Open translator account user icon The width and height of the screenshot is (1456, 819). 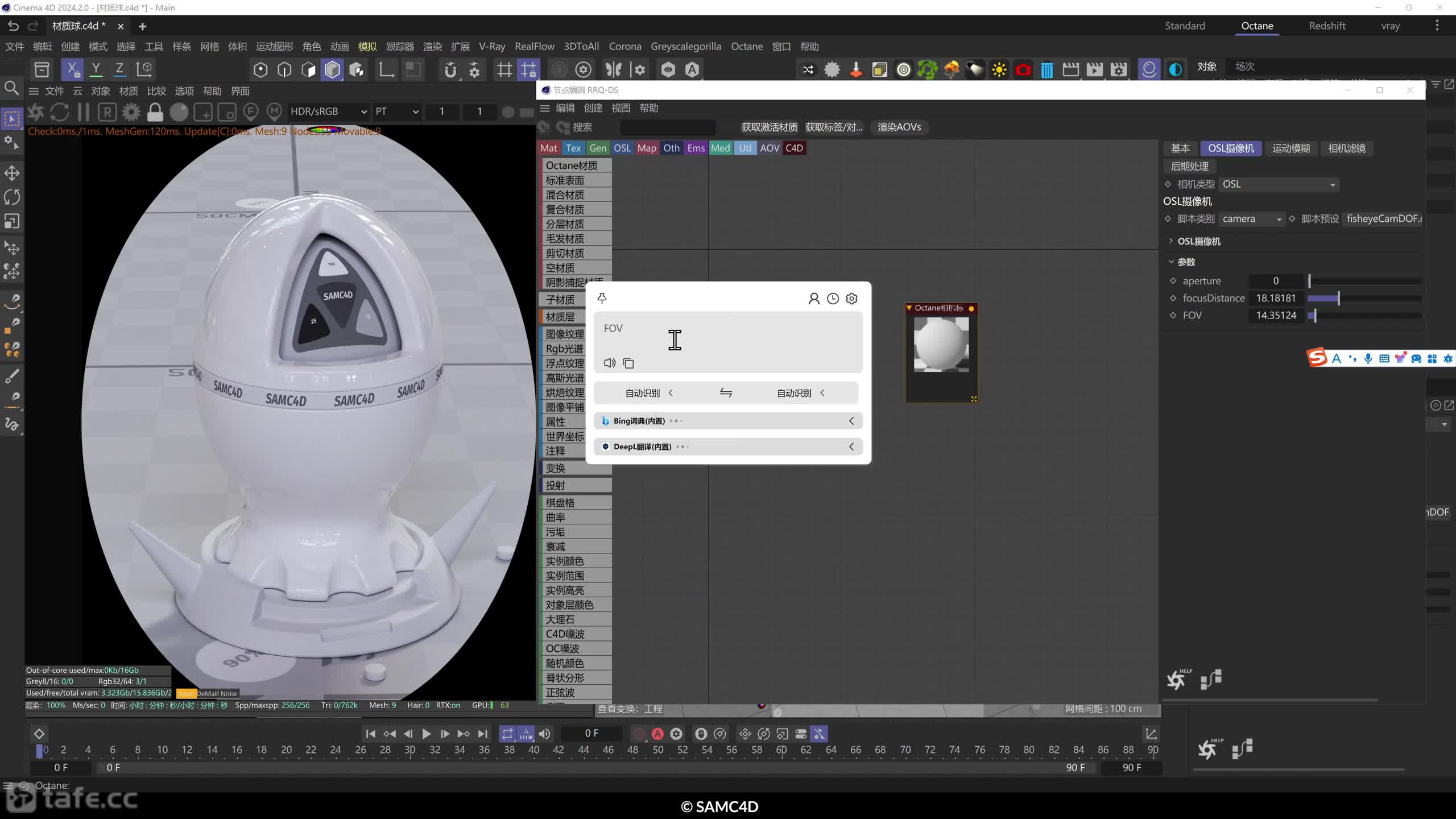click(x=814, y=299)
